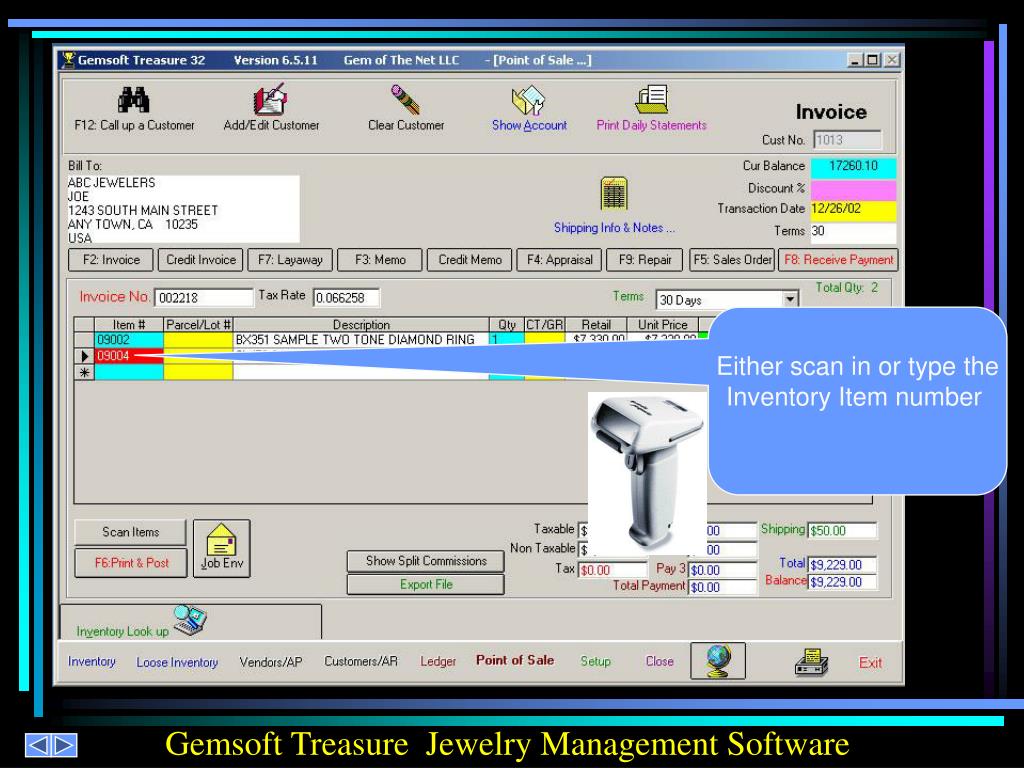Switch to F9: Repair
Screen dimensions: 1024x768
click(x=645, y=260)
